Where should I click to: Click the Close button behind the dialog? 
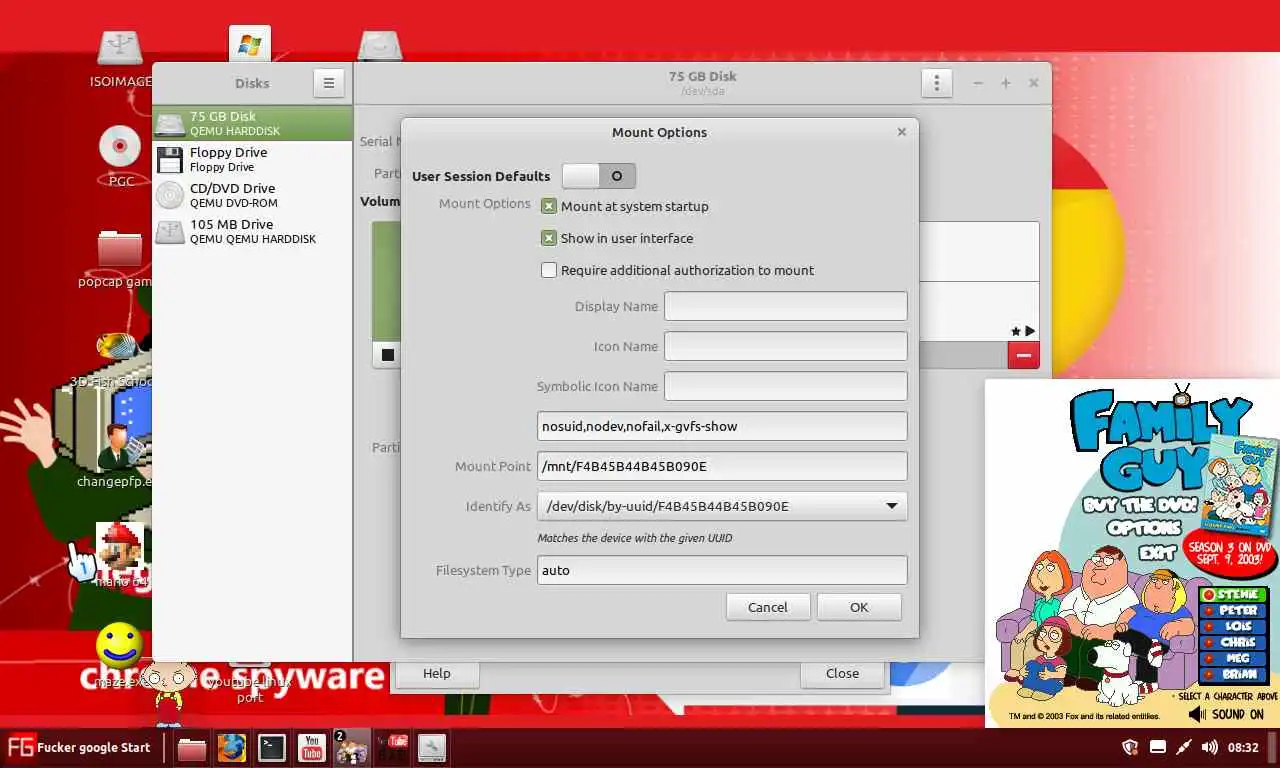pos(842,673)
